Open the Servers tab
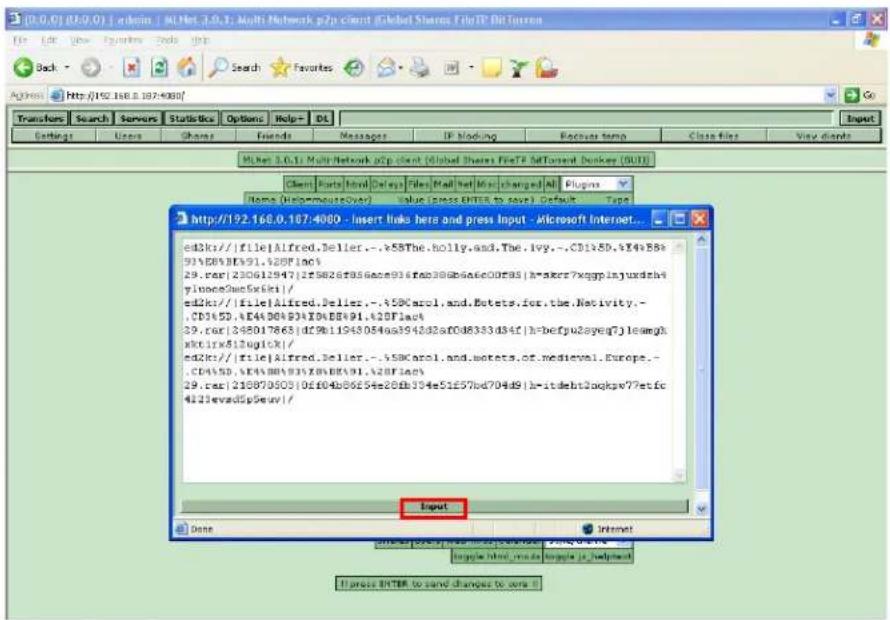This screenshot has width=890, height=620. coord(138,118)
